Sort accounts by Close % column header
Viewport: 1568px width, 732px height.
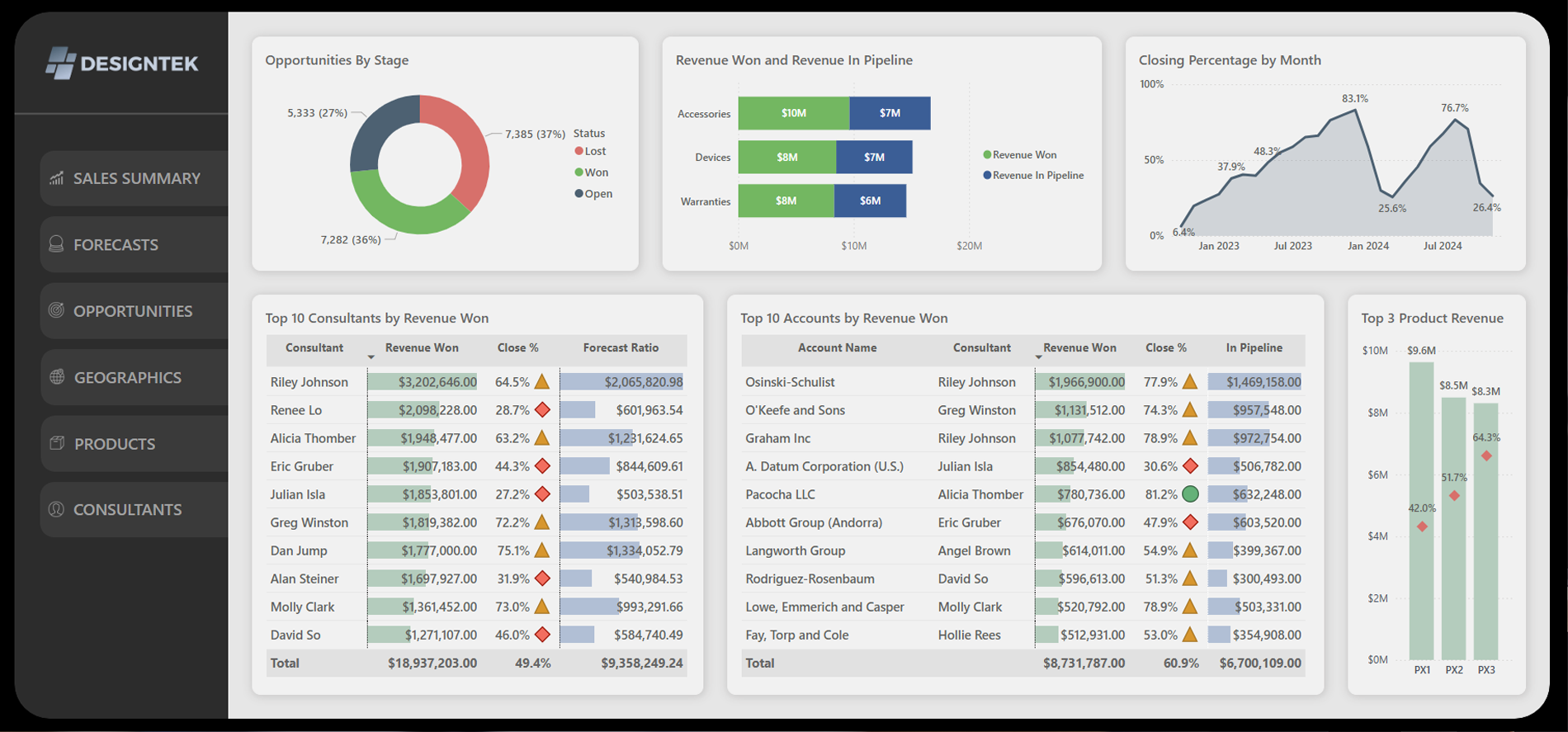tap(1165, 347)
